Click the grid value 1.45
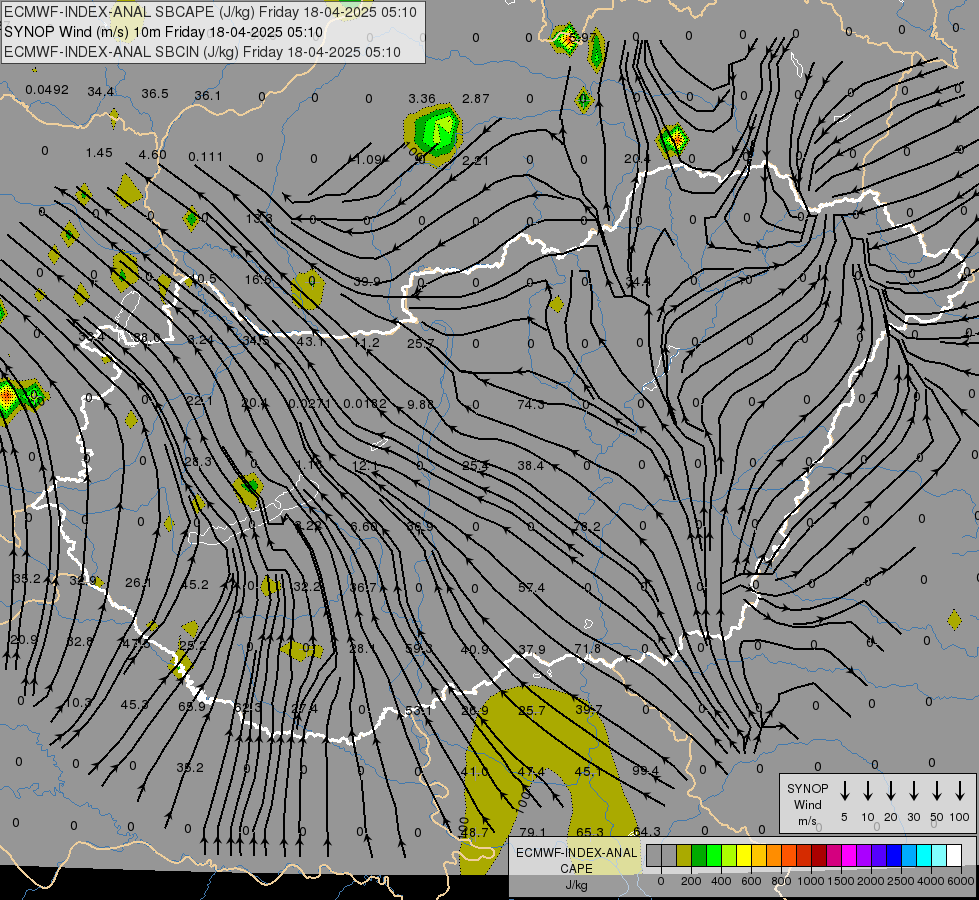The height and width of the screenshot is (900, 979). [x=99, y=152]
